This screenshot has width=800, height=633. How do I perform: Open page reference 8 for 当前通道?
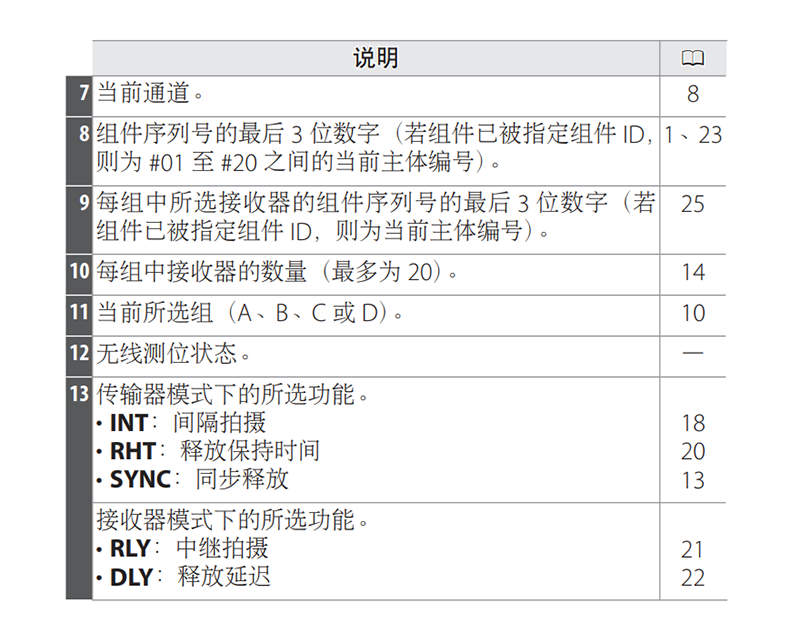[693, 95]
